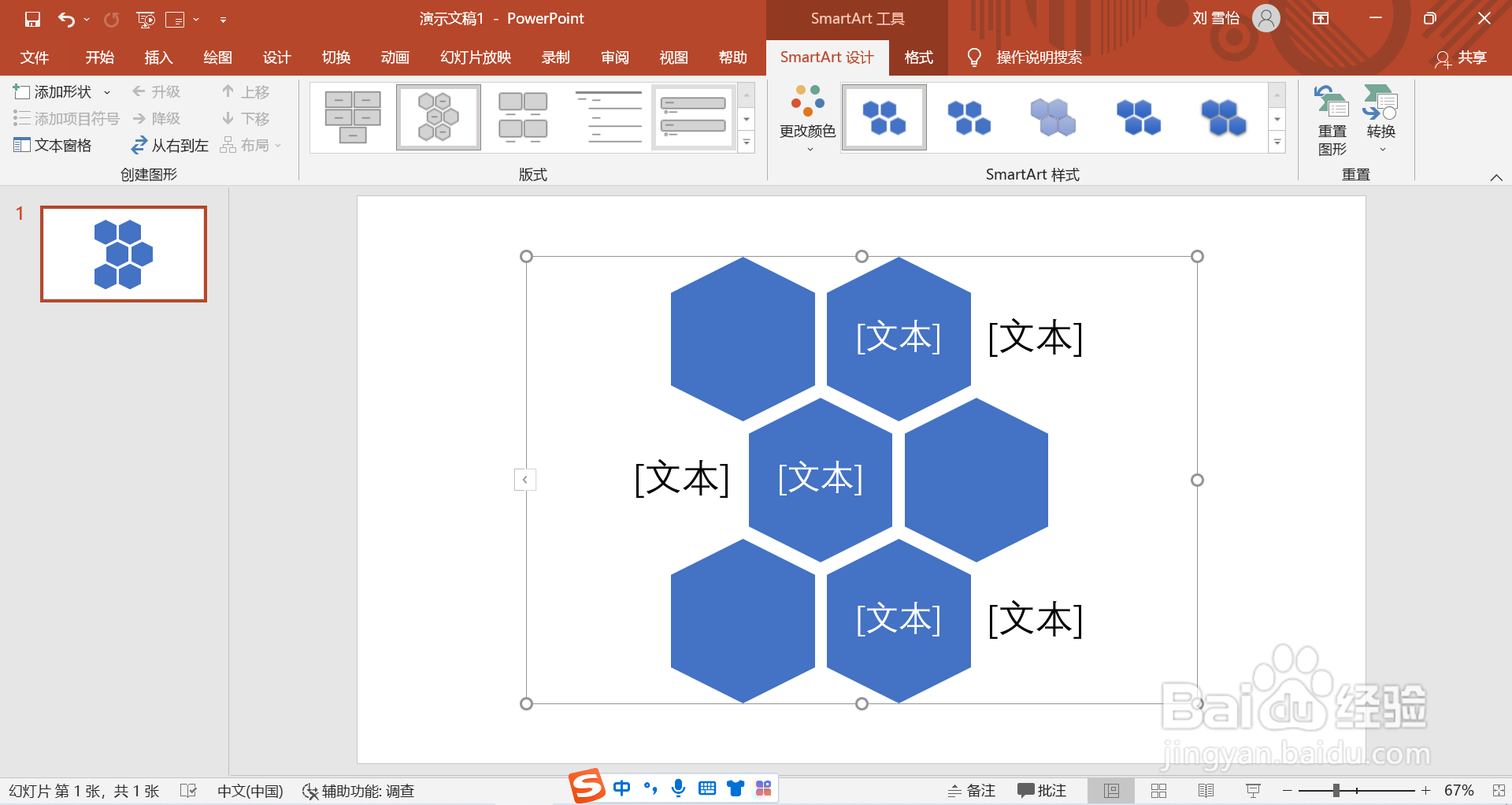The height and width of the screenshot is (805, 1512).
Task: Switch to the 动画 tab
Action: point(395,57)
